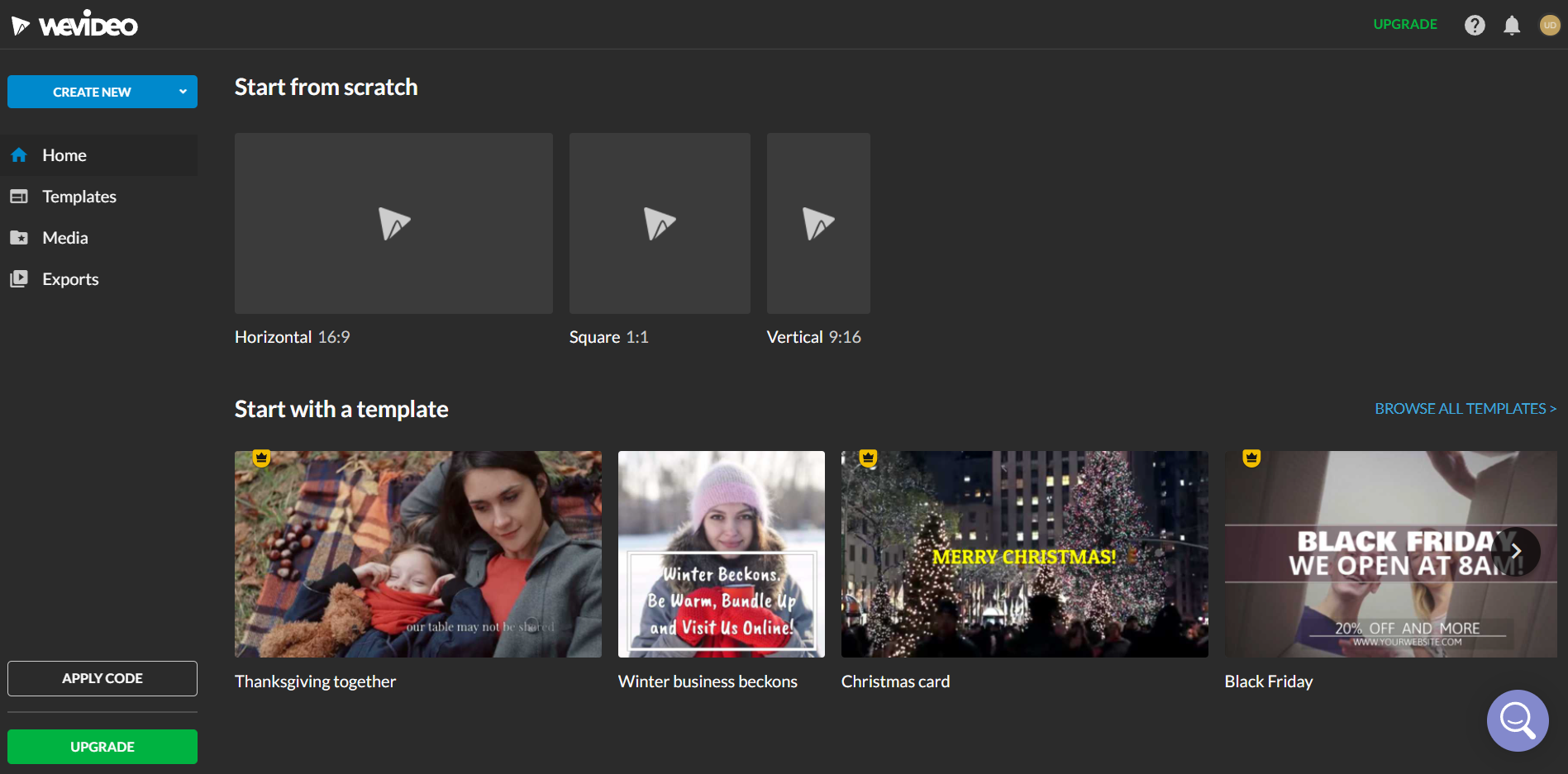Expand the Create New dropdown arrow
The image size is (1568, 774).
click(183, 92)
